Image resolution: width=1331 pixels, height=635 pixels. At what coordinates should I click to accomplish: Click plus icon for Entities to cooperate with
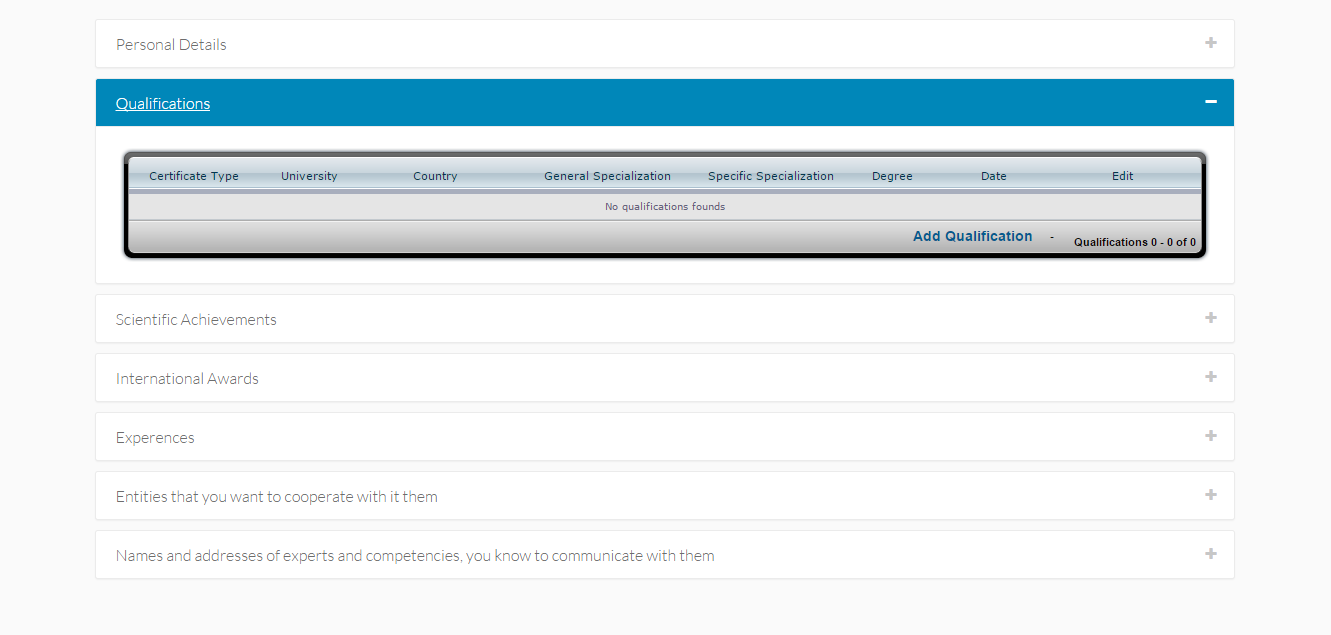tap(1210, 495)
